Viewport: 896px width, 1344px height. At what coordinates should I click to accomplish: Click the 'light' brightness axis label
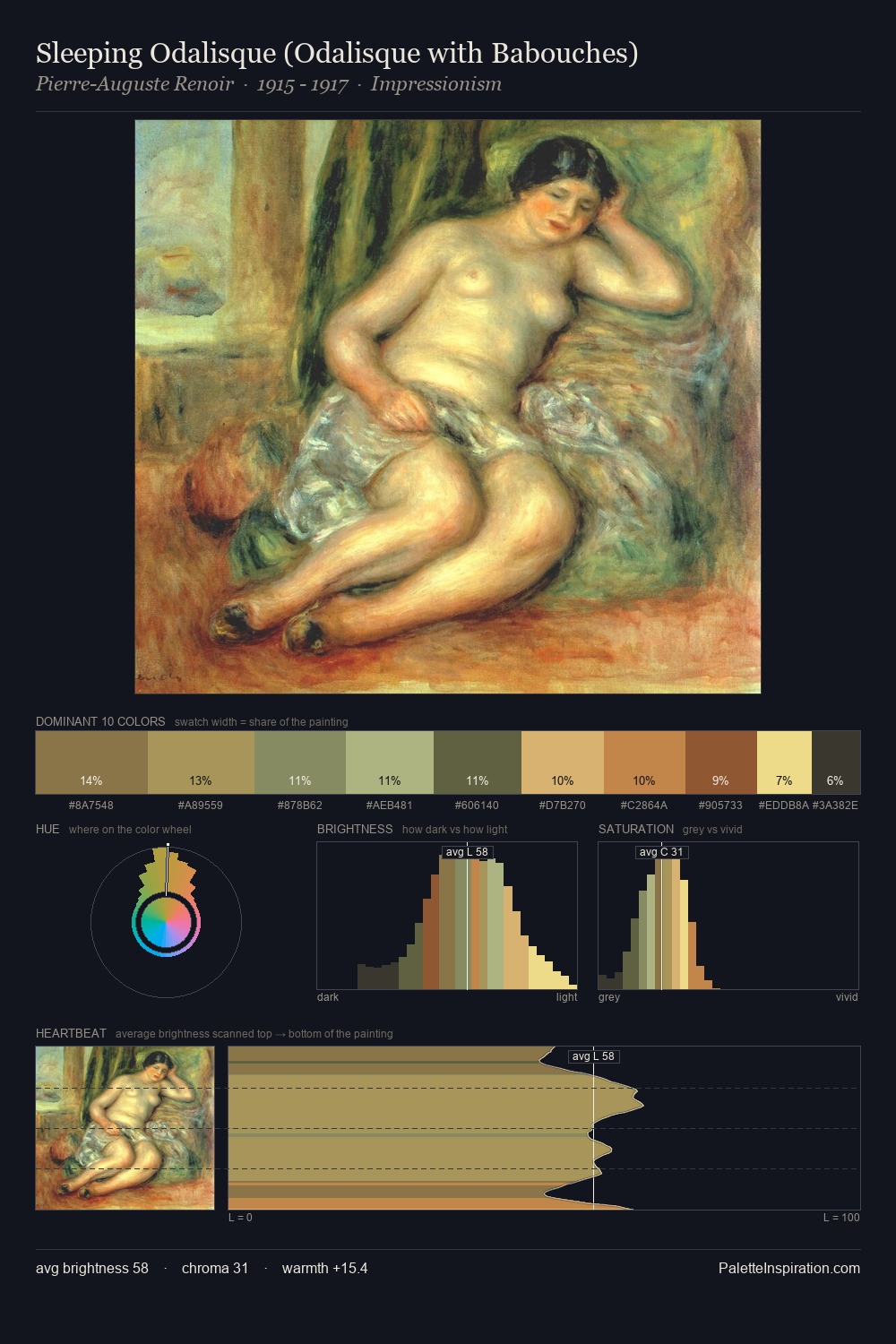coord(567,996)
